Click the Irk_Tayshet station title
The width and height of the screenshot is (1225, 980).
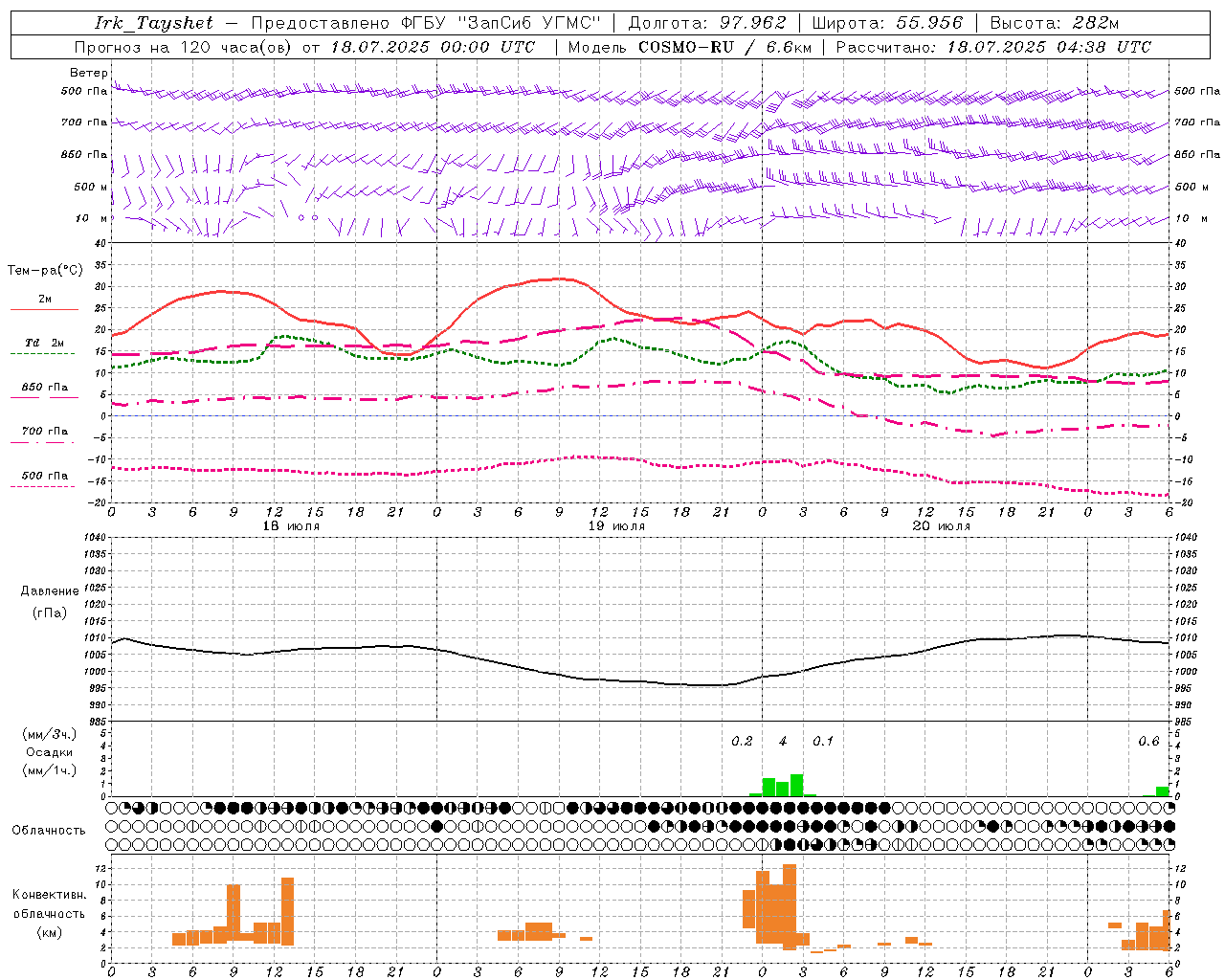coord(154,23)
